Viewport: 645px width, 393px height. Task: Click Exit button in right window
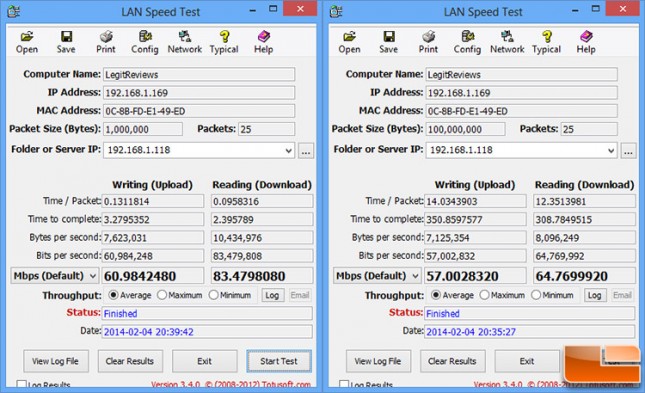(527, 361)
